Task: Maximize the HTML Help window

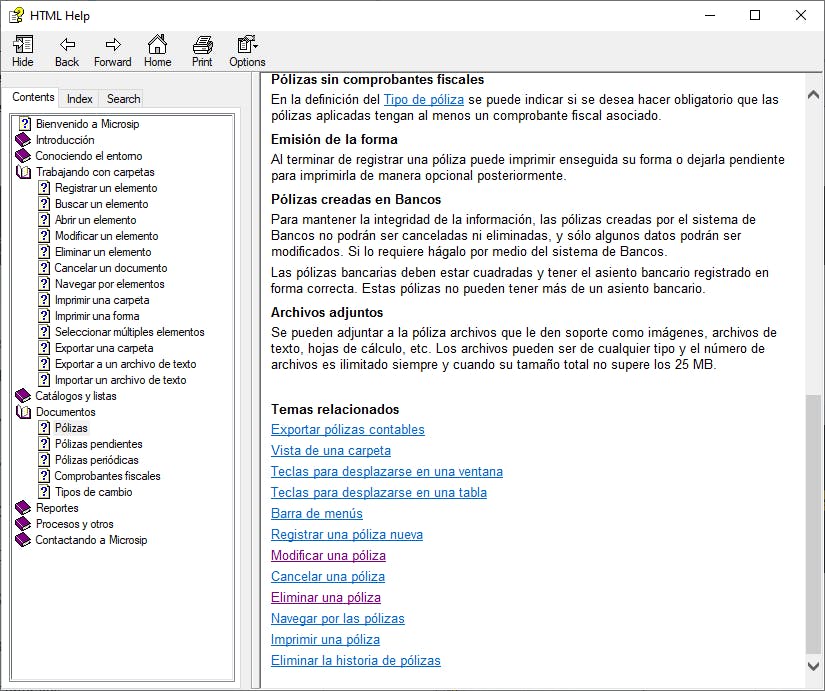Action: click(x=755, y=15)
